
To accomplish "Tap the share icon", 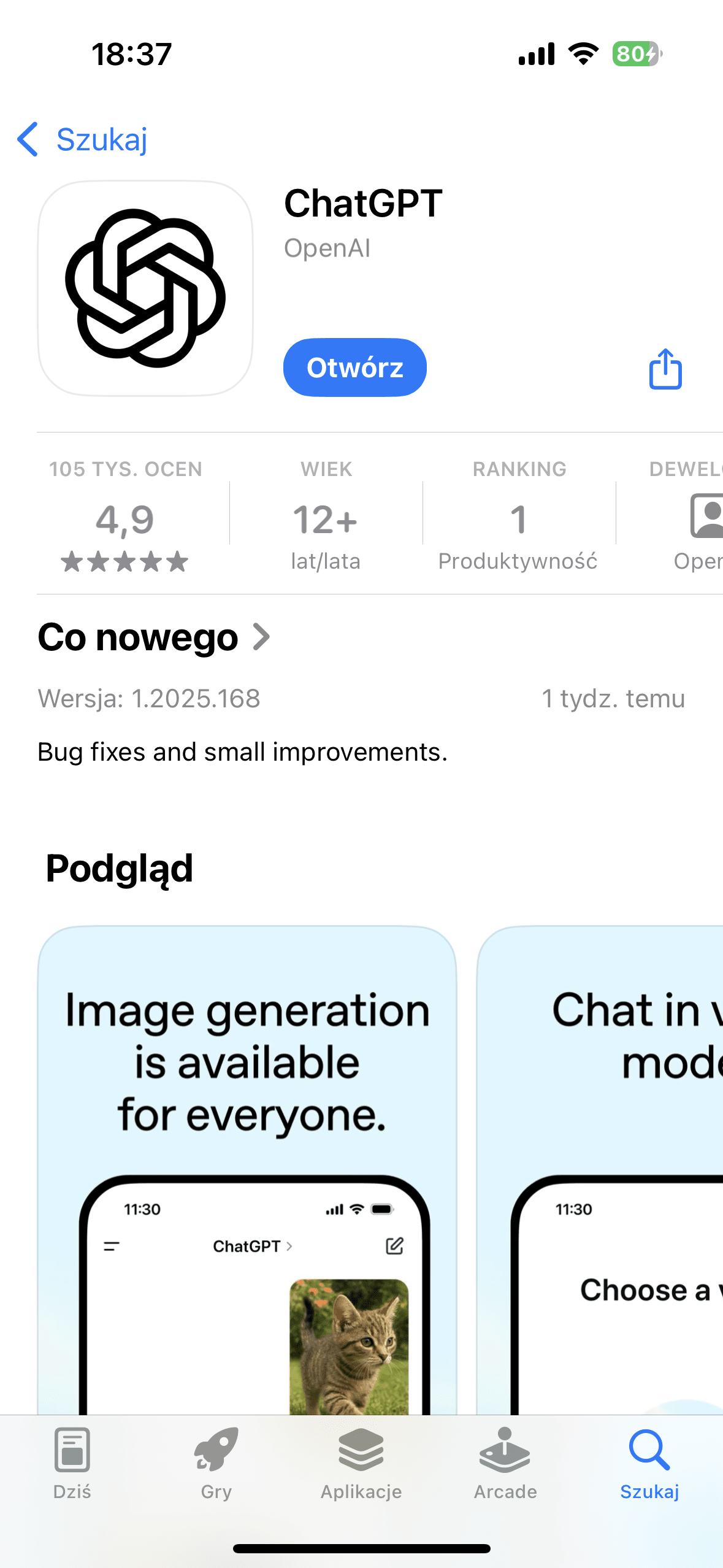I will 665,369.
